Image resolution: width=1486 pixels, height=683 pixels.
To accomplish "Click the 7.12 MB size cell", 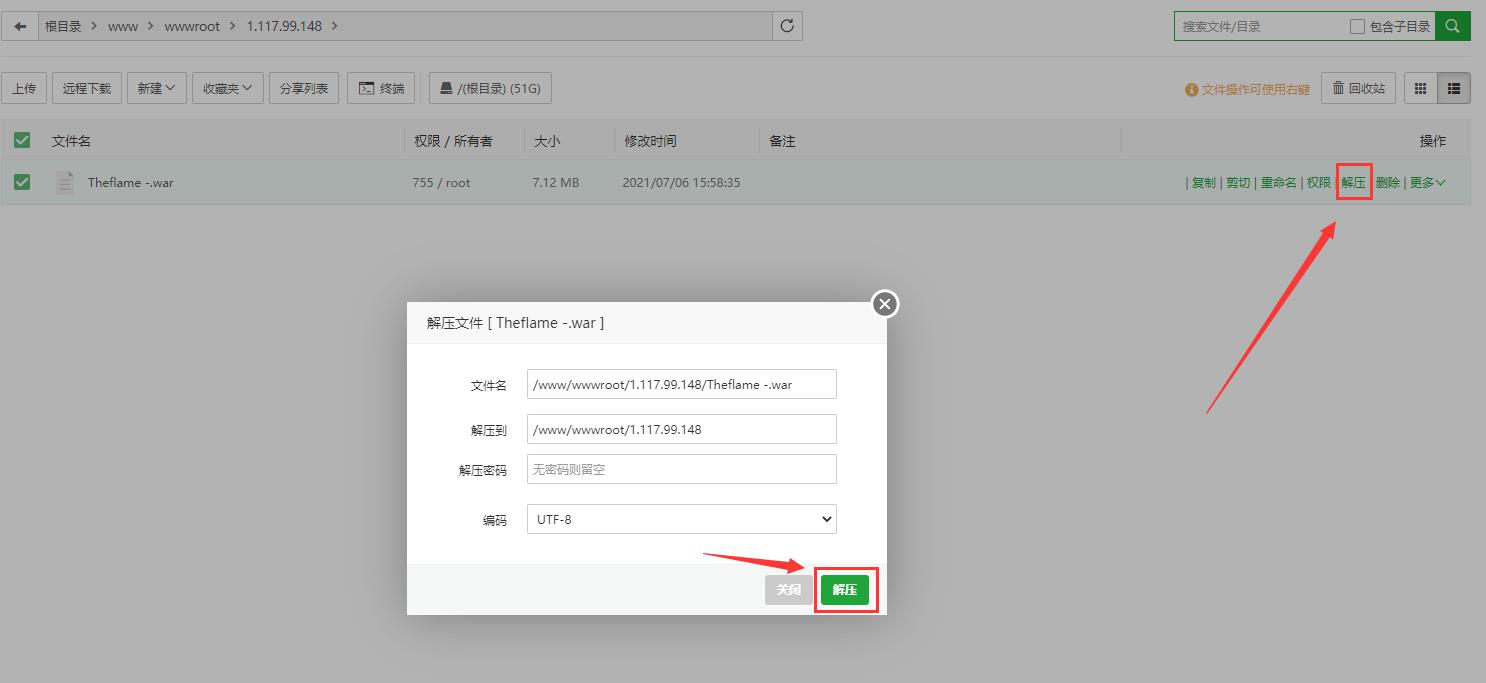I will pos(556,182).
